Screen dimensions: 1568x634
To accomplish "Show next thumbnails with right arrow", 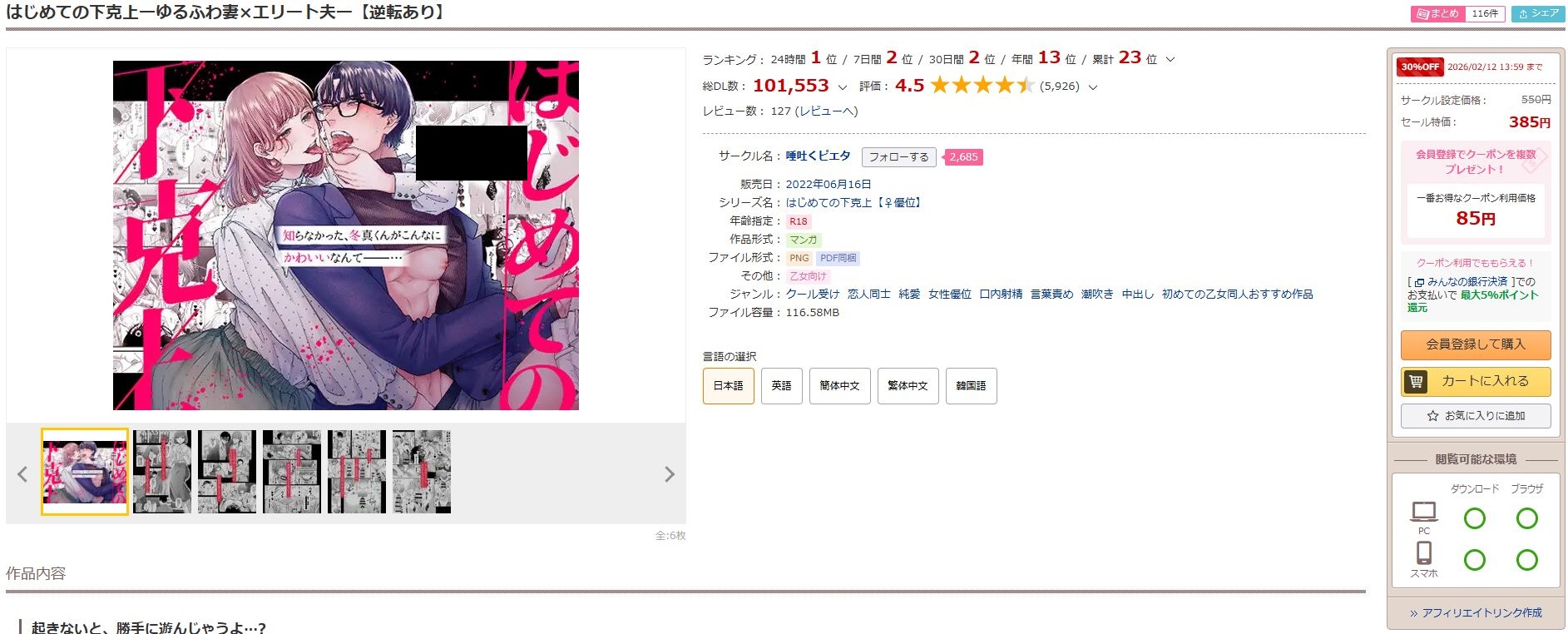I will 670,474.
